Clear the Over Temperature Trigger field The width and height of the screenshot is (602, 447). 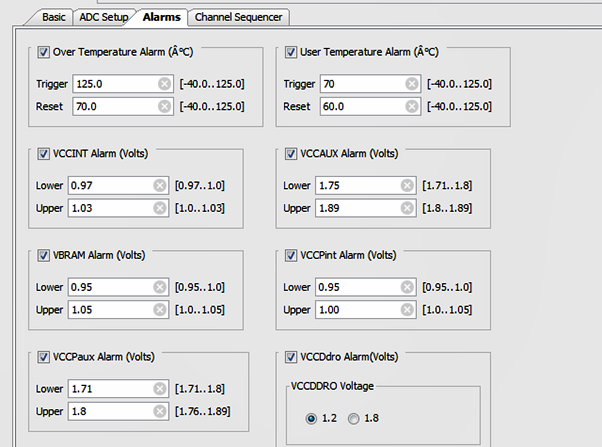click(x=165, y=84)
